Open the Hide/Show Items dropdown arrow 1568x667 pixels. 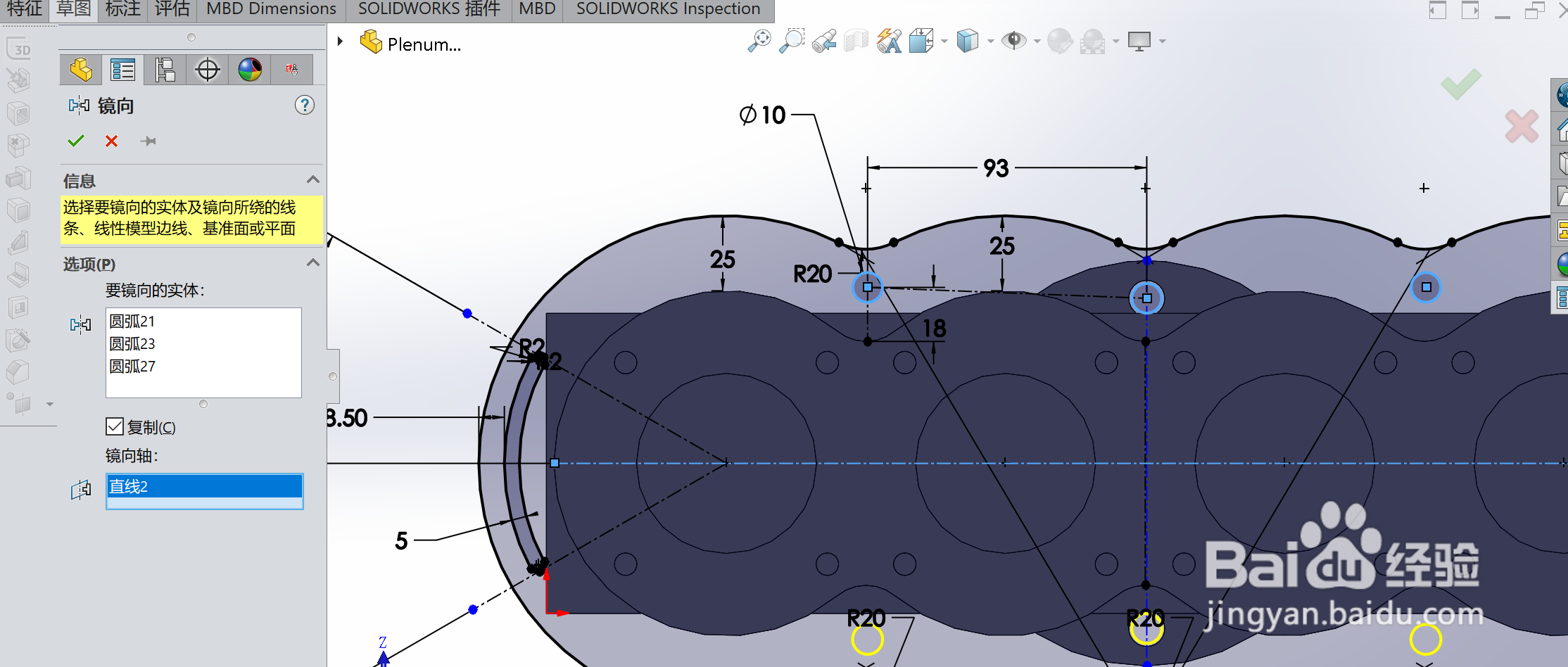tap(1037, 41)
